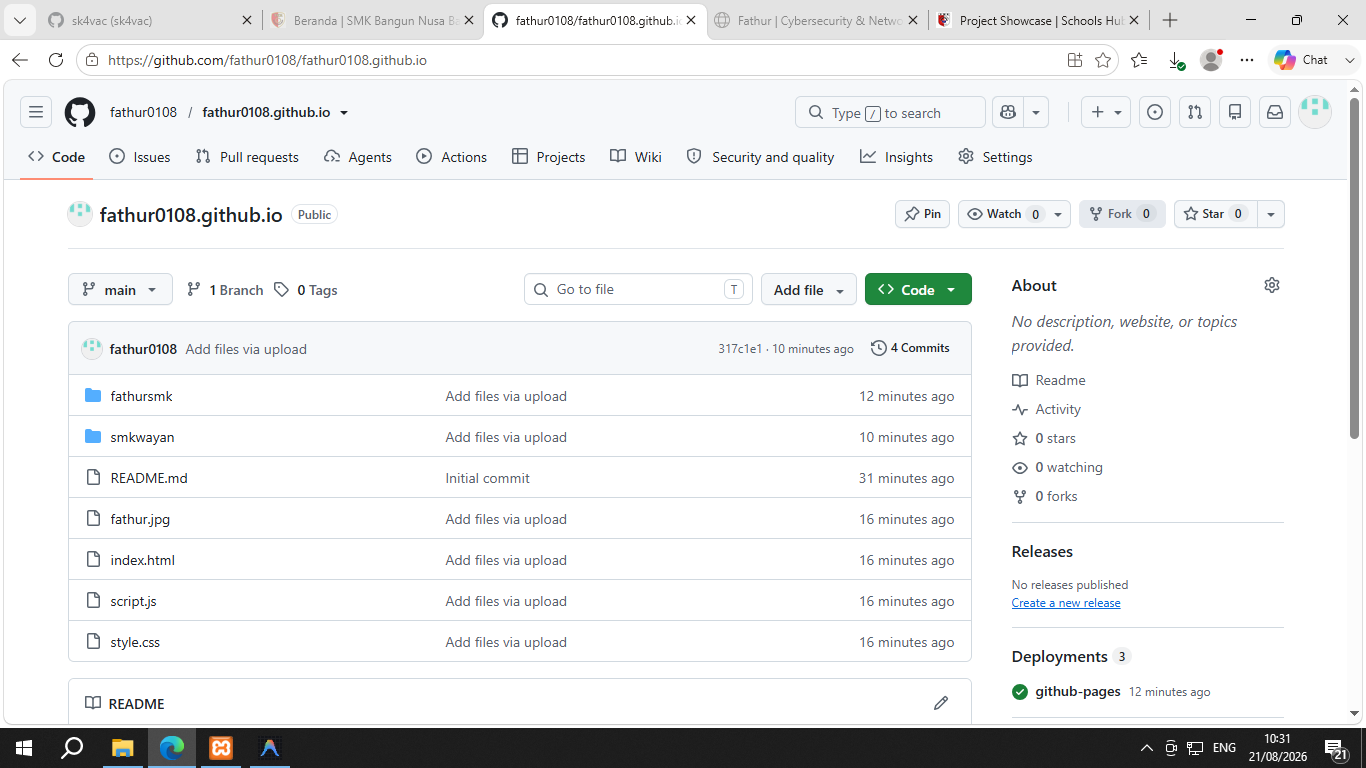Screen dimensions: 1366x768
Task: Expand the Add file dropdown
Action: click(x=809, y=290)
